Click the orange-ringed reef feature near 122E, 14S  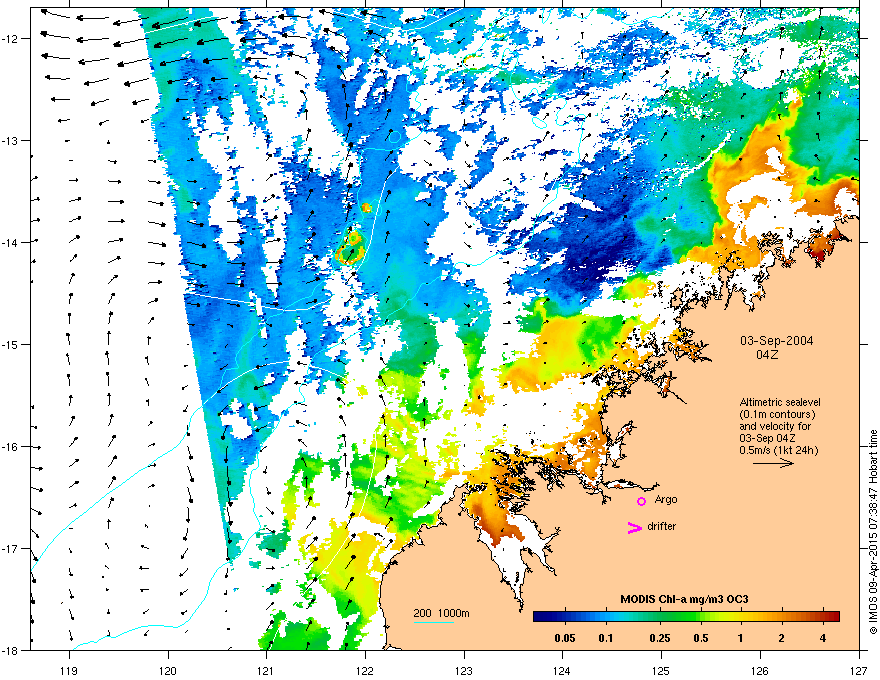(x=350, y=247)
